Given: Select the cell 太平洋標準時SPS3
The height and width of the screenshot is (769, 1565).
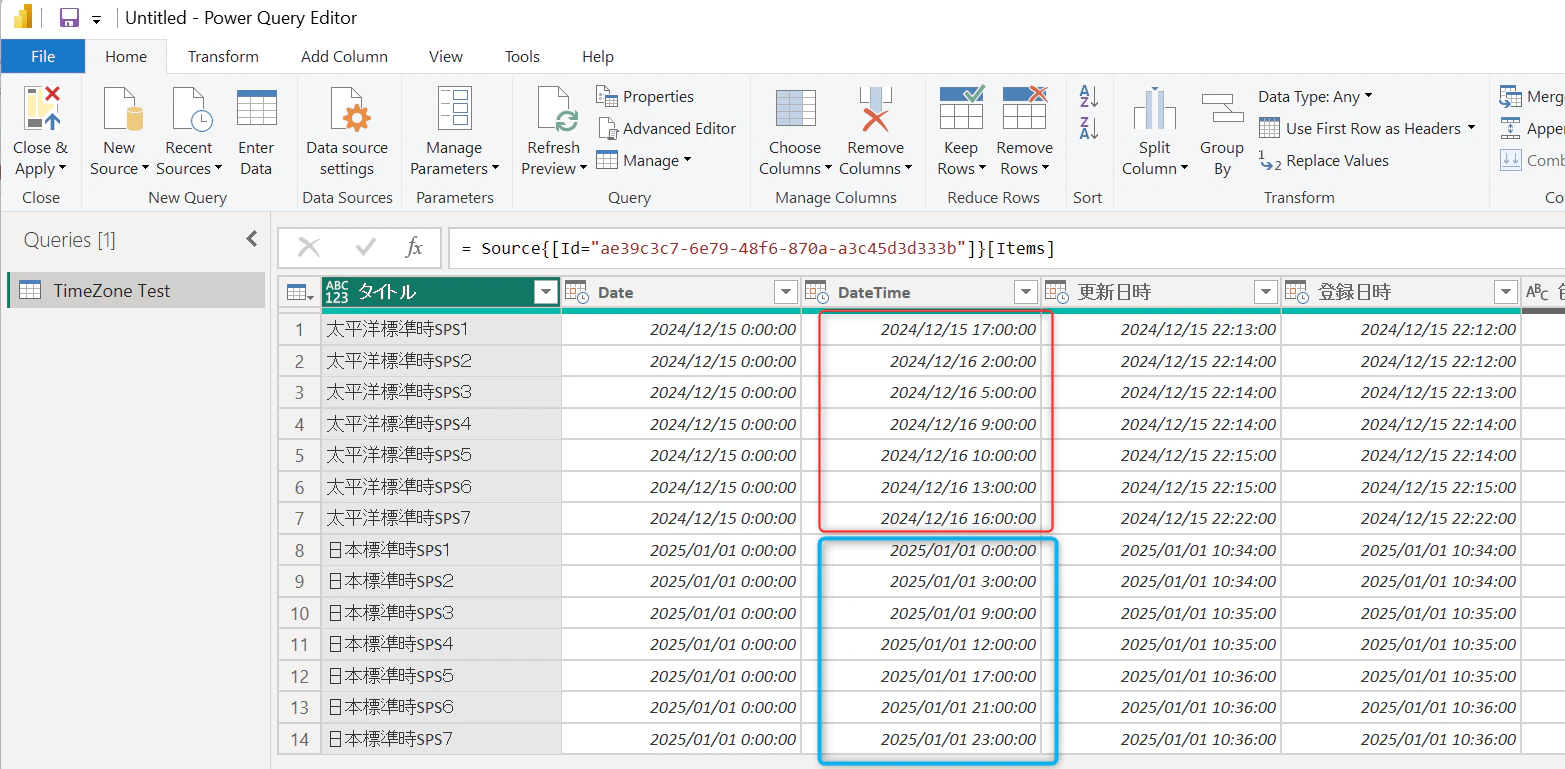Looking at the screenshot, I should 441,392.
